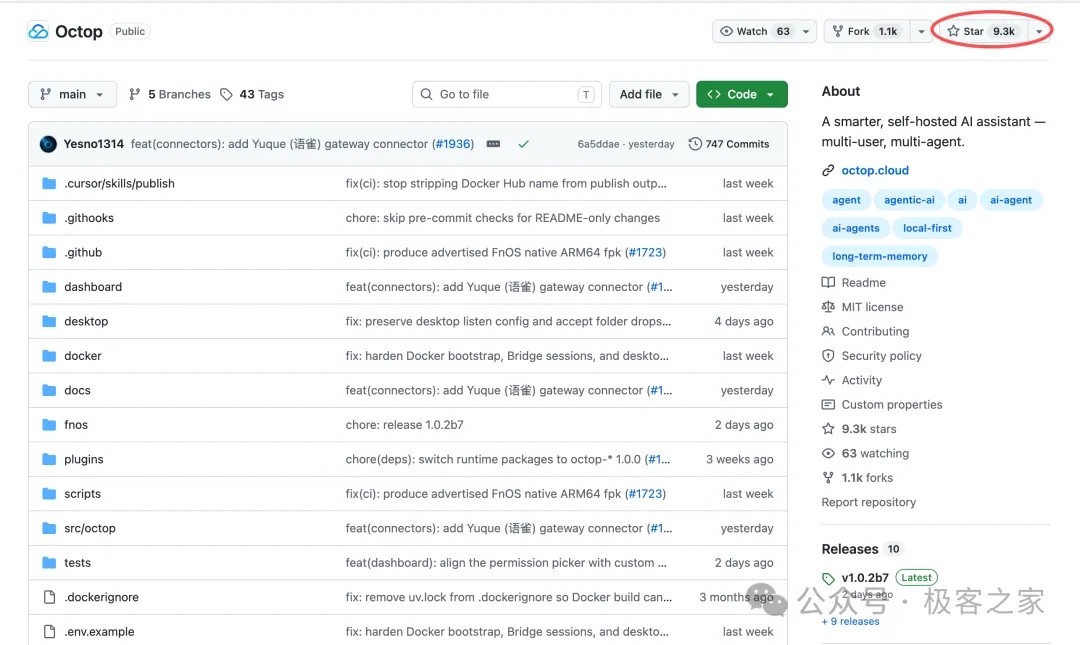The width and height of the screenshot is (1080, 645).
Task: Click the .github folder icon
Action: 49,252
